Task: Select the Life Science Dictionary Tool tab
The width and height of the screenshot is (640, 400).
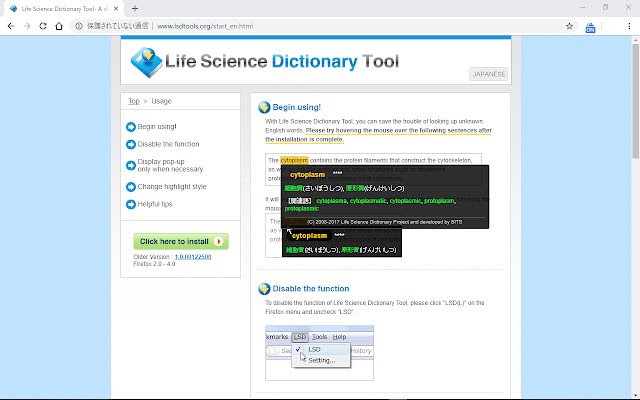Action: point(64,9)
